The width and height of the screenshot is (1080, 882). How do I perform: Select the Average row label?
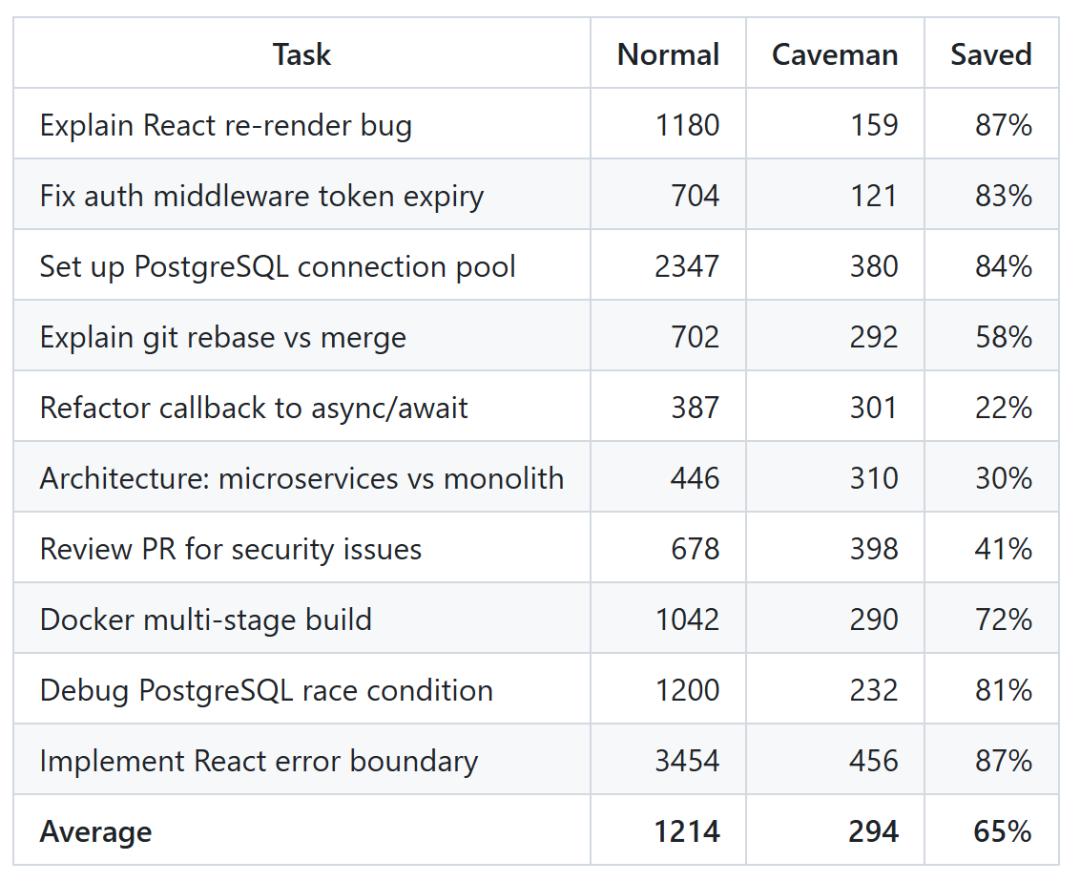[96, 832]
